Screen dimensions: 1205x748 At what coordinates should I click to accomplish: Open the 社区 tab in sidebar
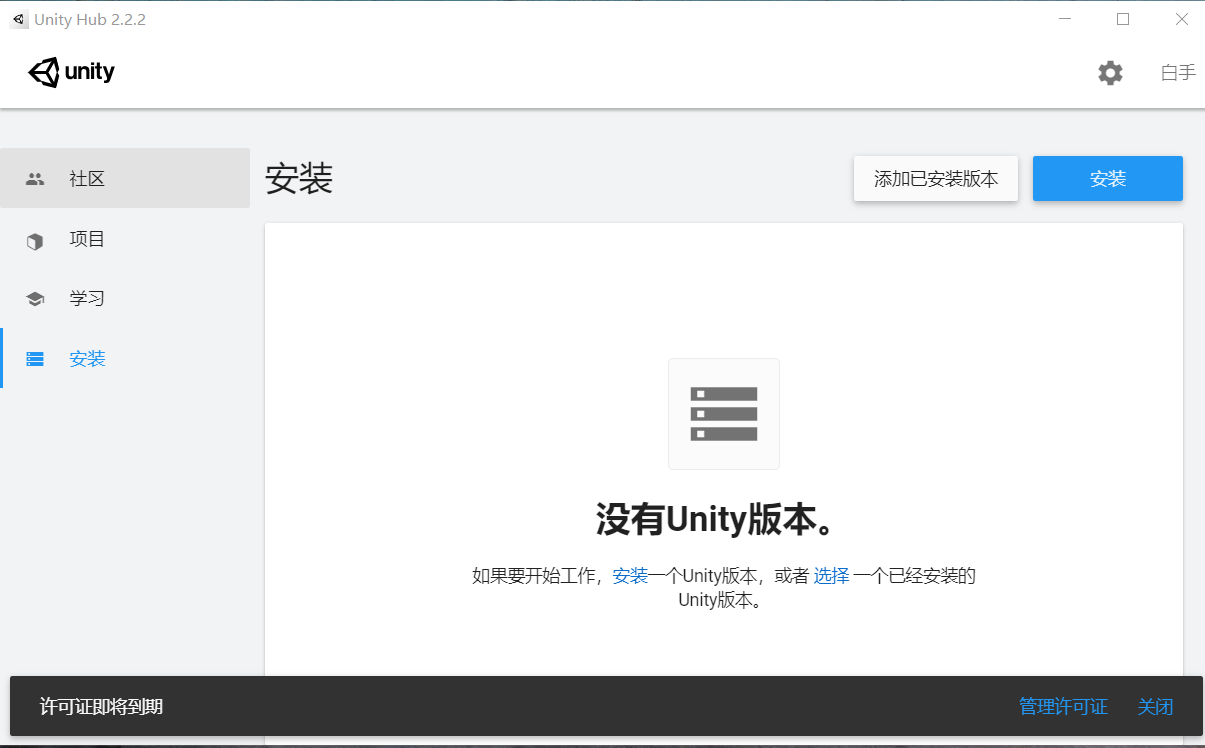125,178
